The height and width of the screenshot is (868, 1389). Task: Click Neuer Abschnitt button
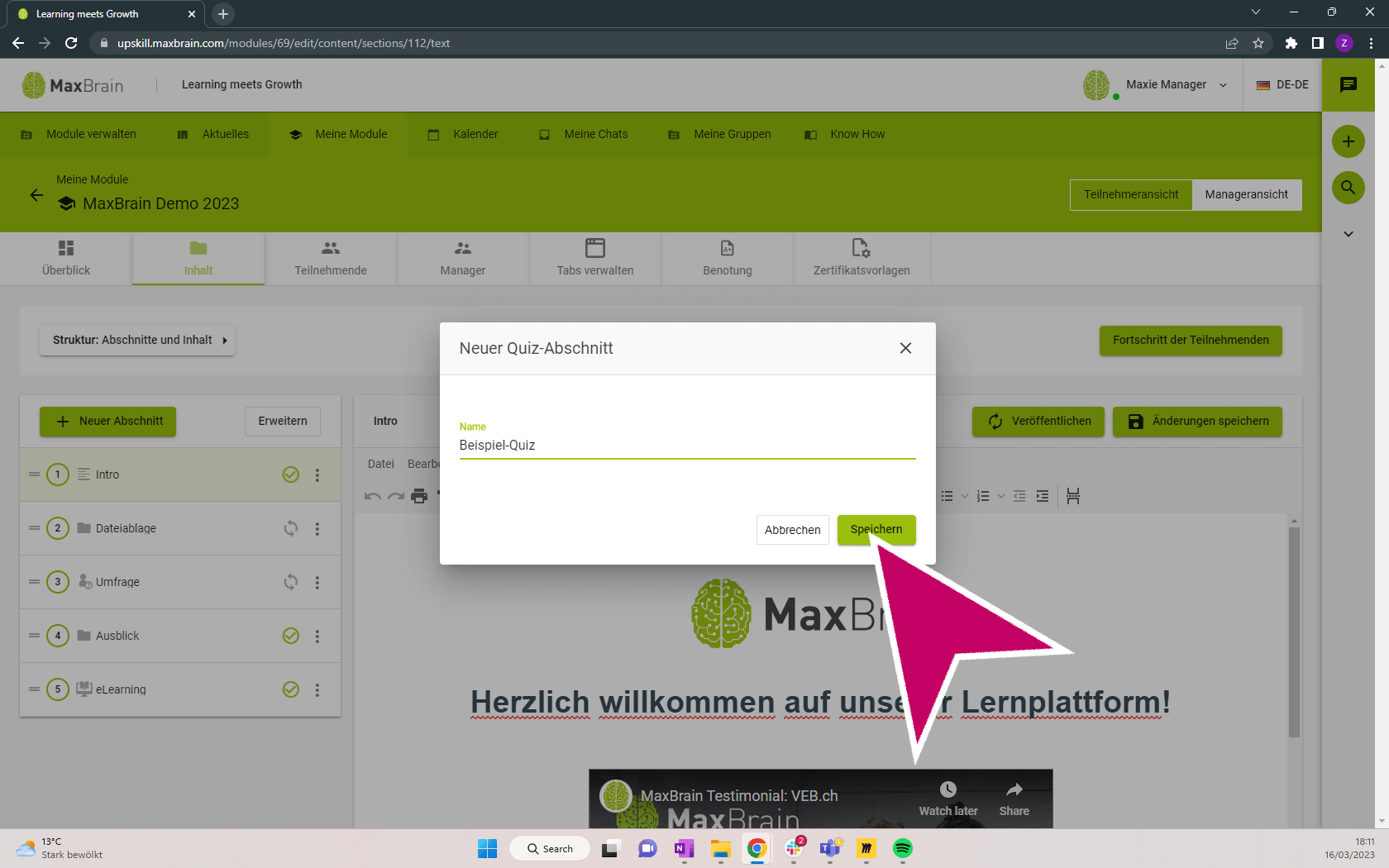click(x=107, y=421)
